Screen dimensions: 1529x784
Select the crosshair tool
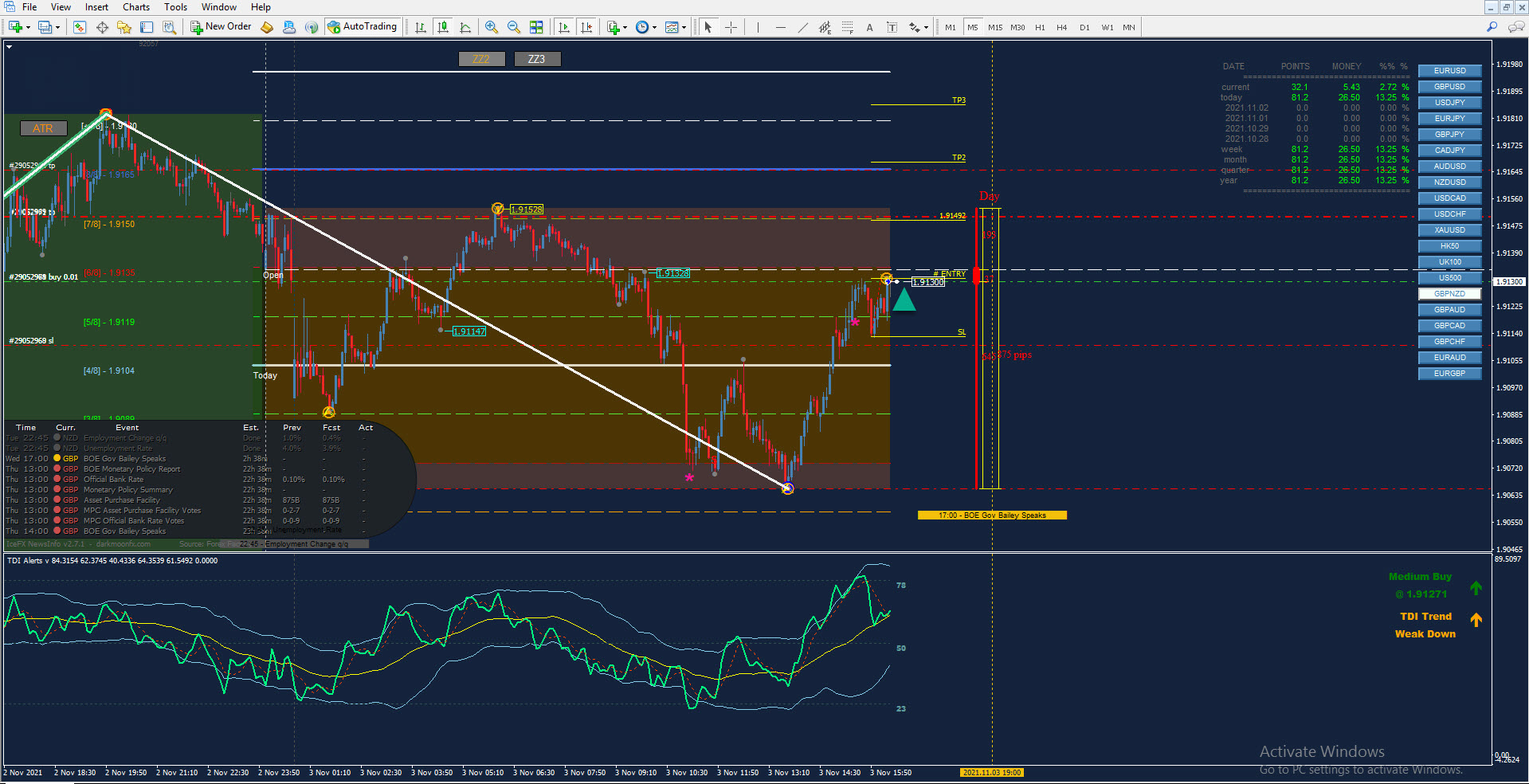[731, 27]
